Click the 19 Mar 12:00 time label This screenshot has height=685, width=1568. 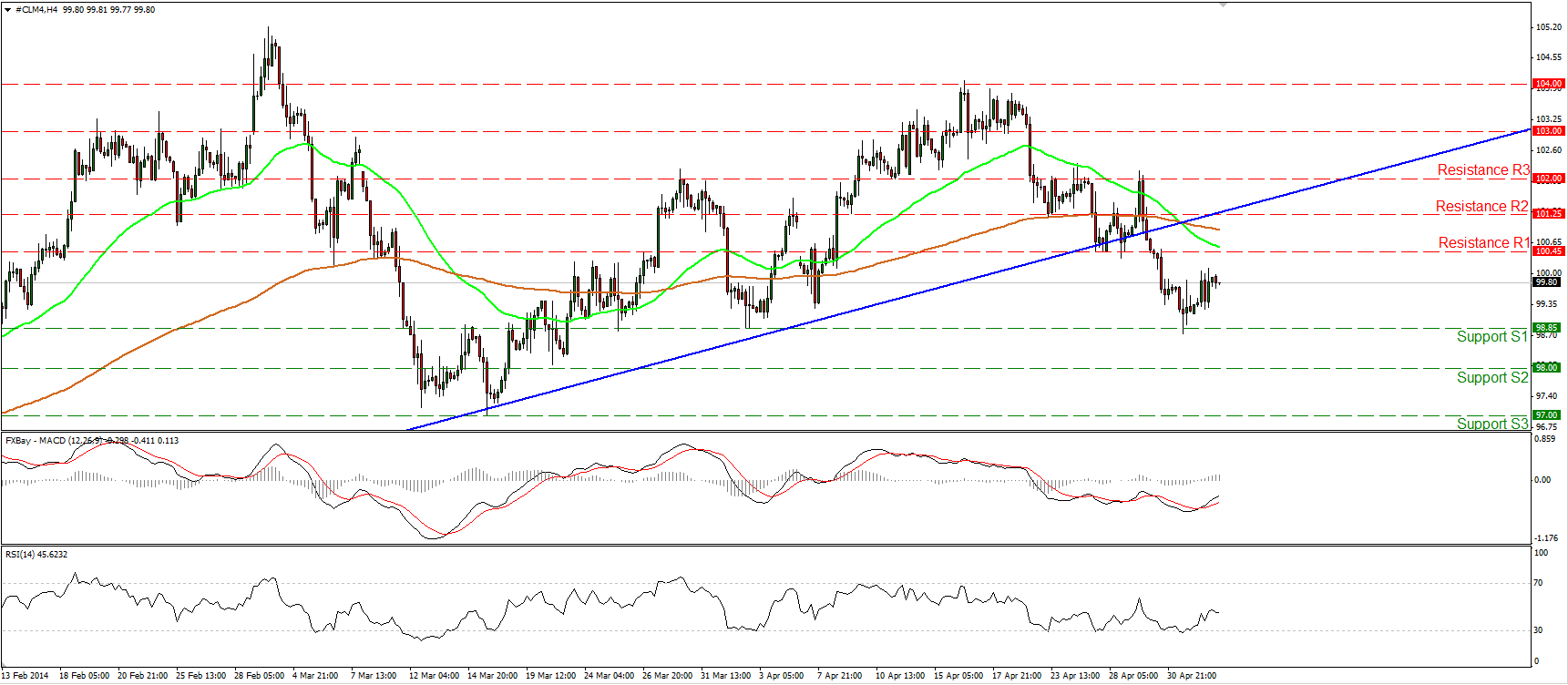[551, 676]
